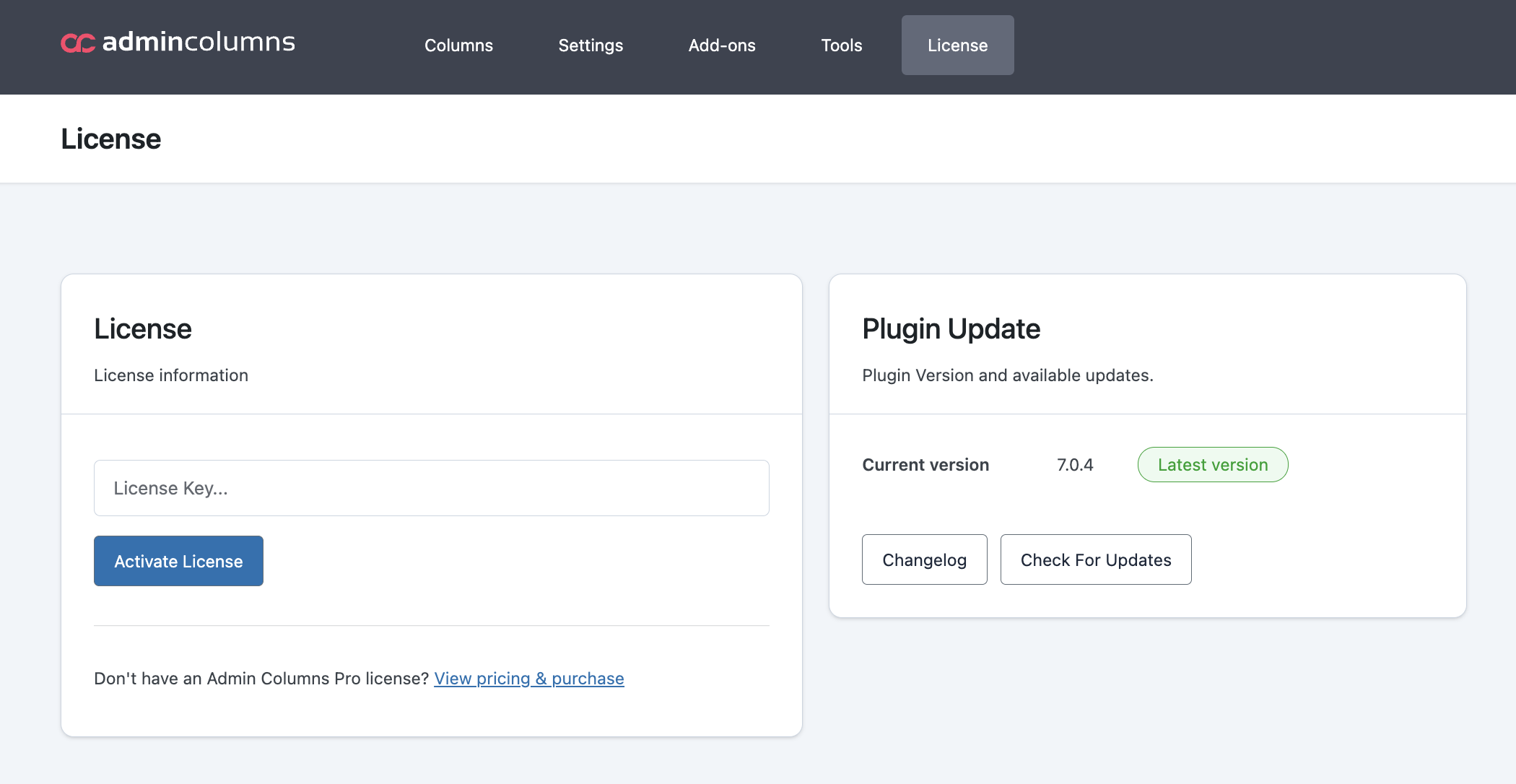Click the admincolumns brand wordmark
Viewport: 1516px width, 784px height.
pyautogui.click(x=199, y=42)
